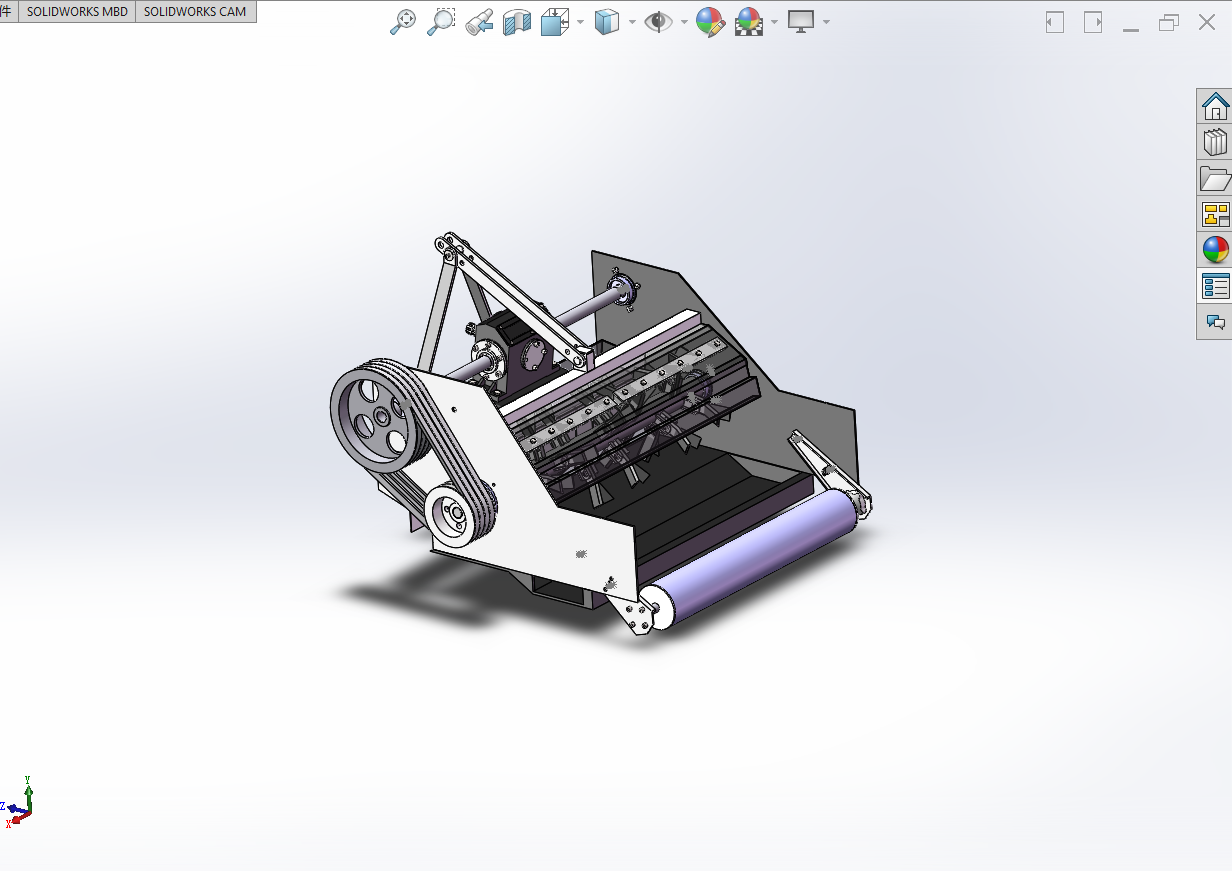Return to the Previous View
1232x871 pixels.
point(479,22)
